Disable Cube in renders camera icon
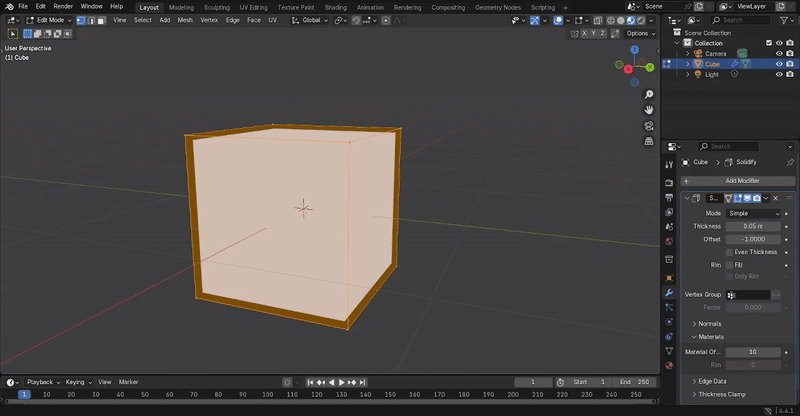800x416 pixels. (x=790, y=64)
